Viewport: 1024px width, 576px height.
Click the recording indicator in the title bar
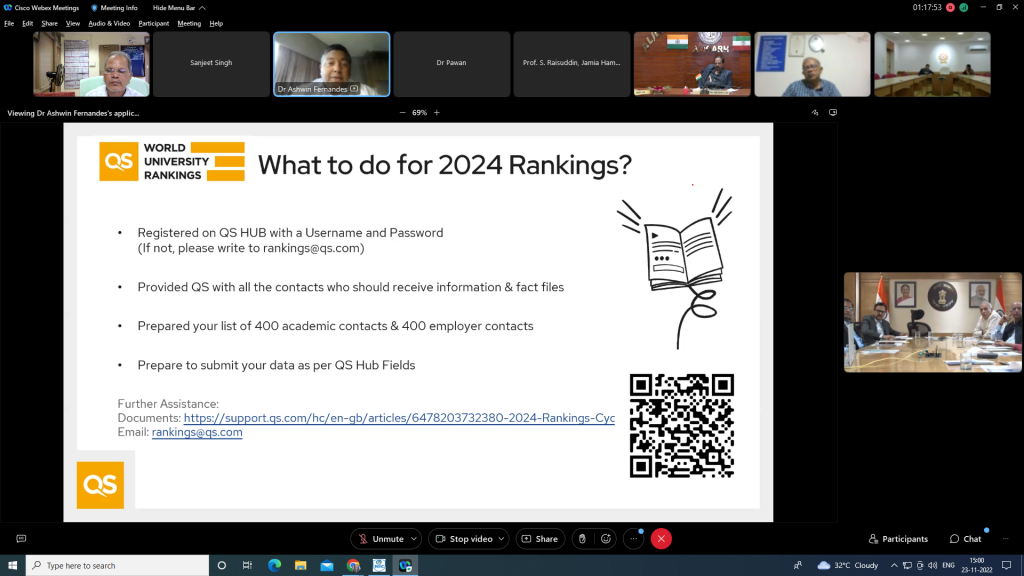pyautogui.click(x=950, y=8)
